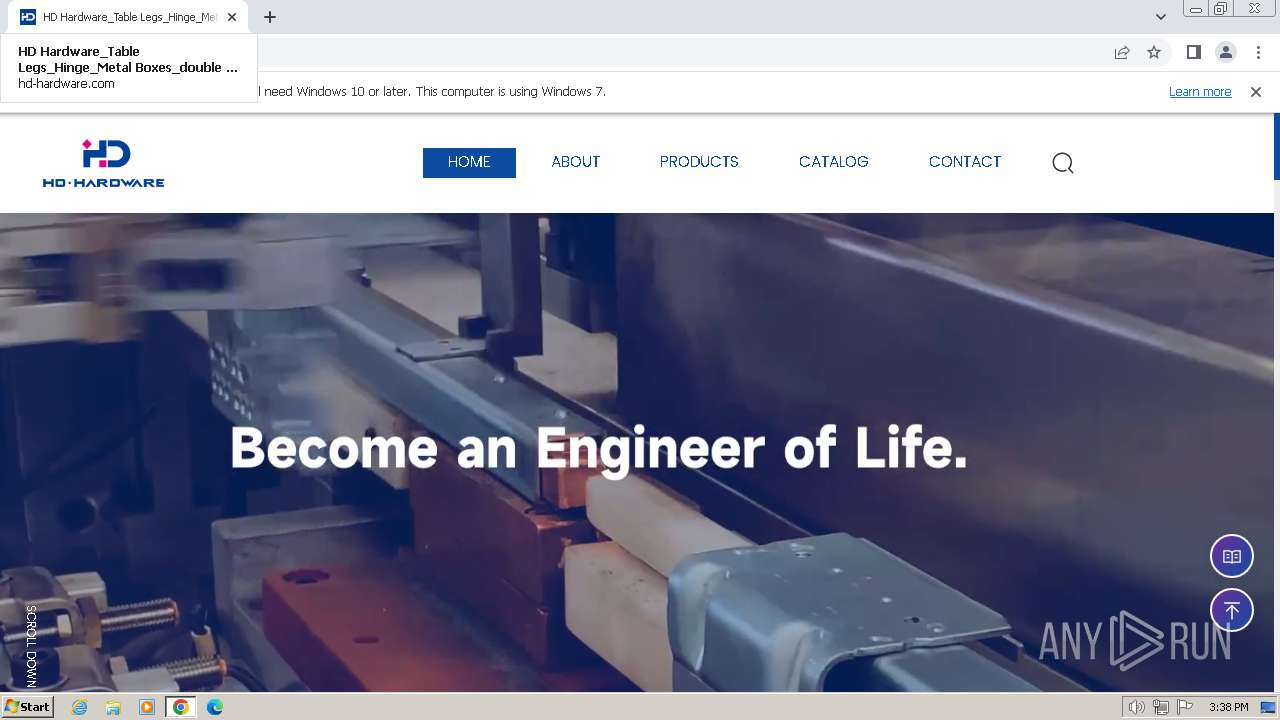Open File Explorer from taskbar

pos(113,707)
